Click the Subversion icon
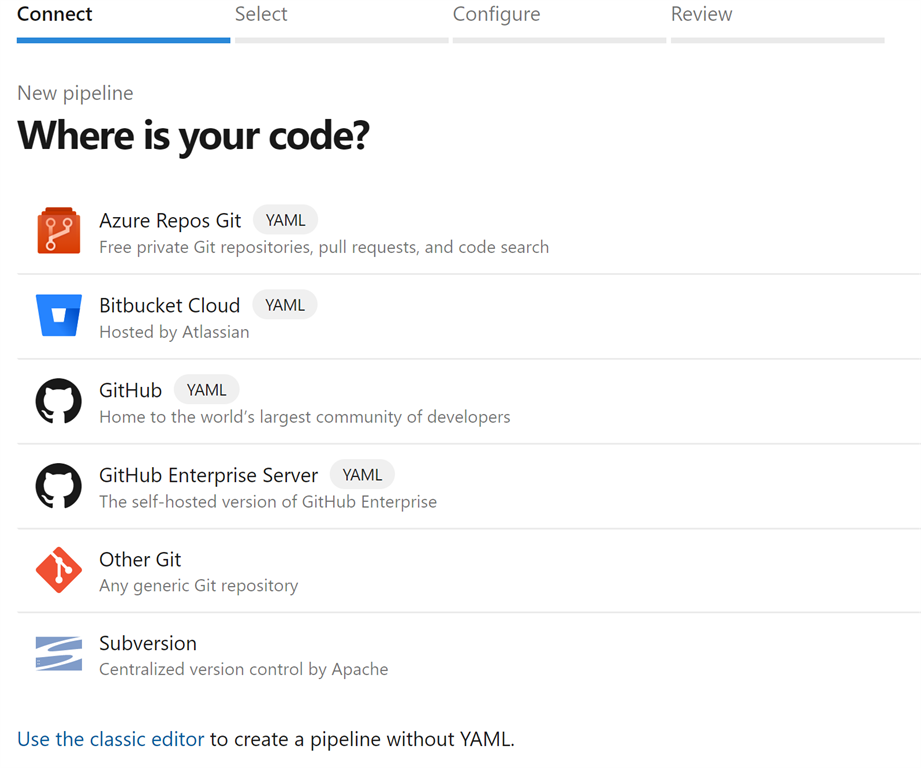 (x=58, y=653)
